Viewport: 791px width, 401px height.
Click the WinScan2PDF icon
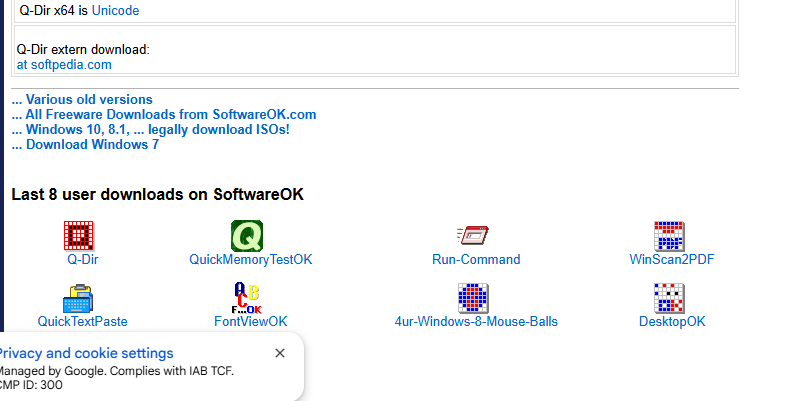coord(669,236)
